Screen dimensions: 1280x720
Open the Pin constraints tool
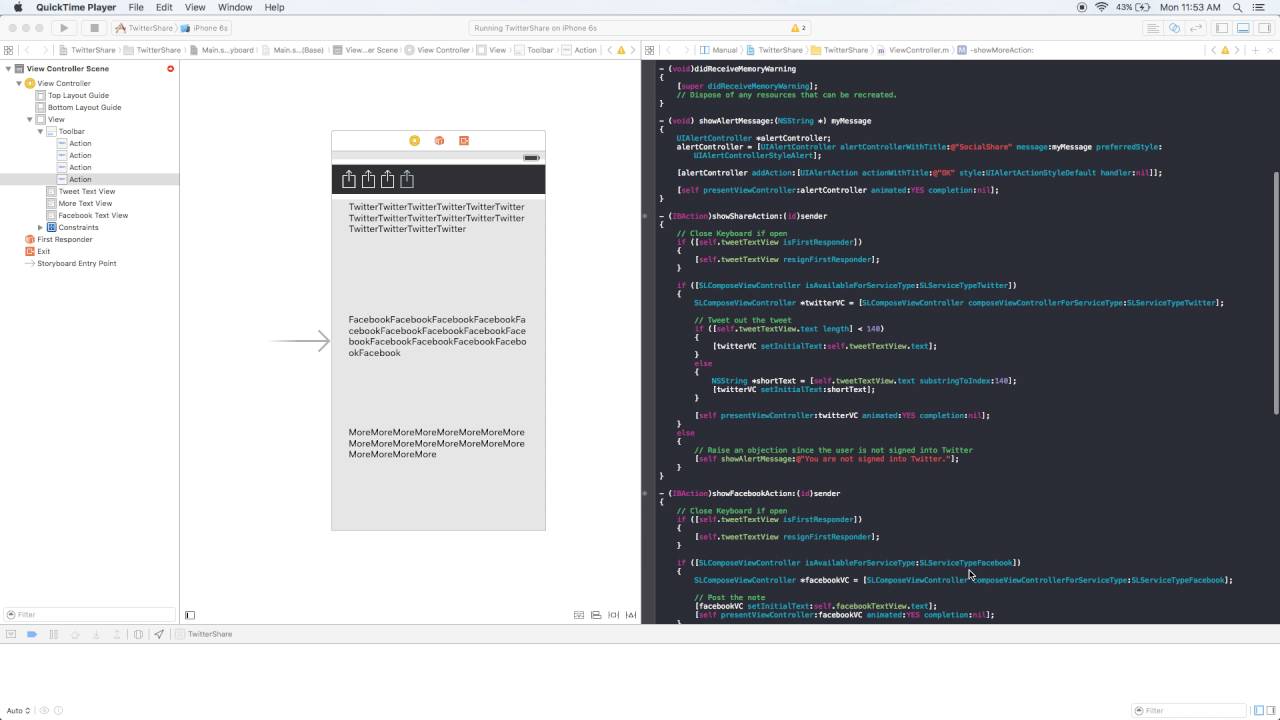tap(614, 615)
